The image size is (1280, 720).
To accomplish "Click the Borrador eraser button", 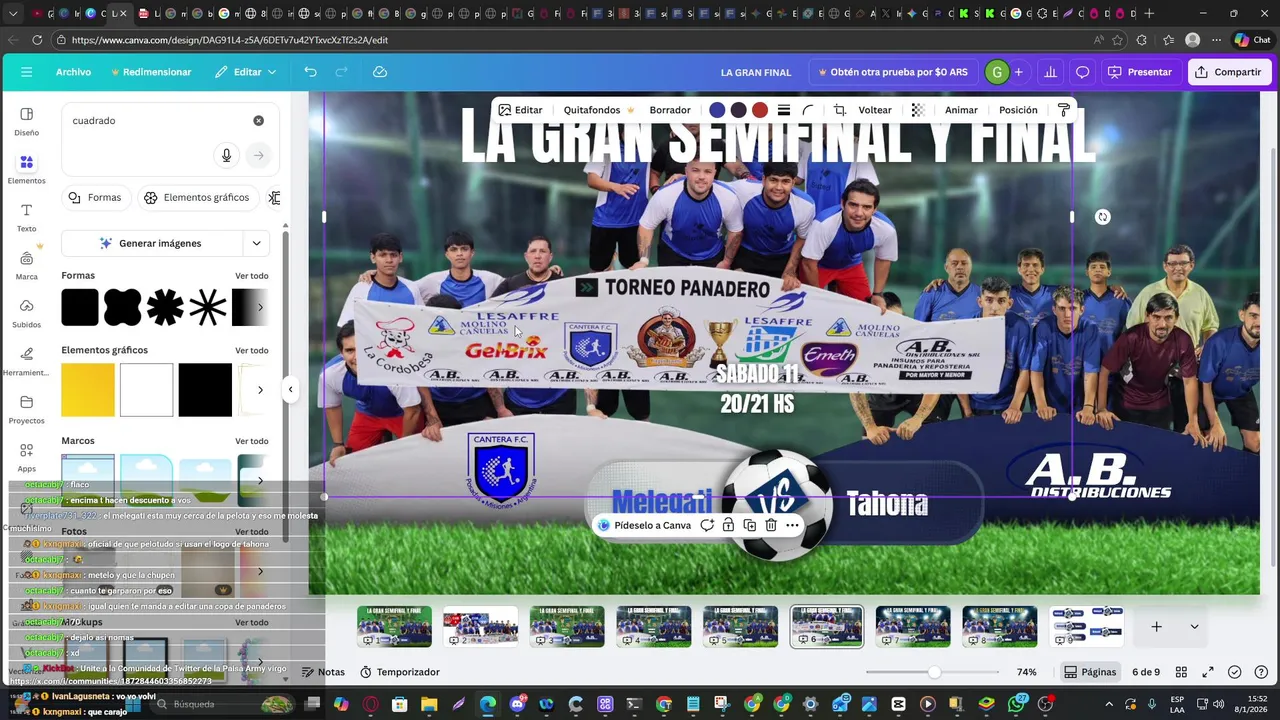I will [x=670, y=110].
